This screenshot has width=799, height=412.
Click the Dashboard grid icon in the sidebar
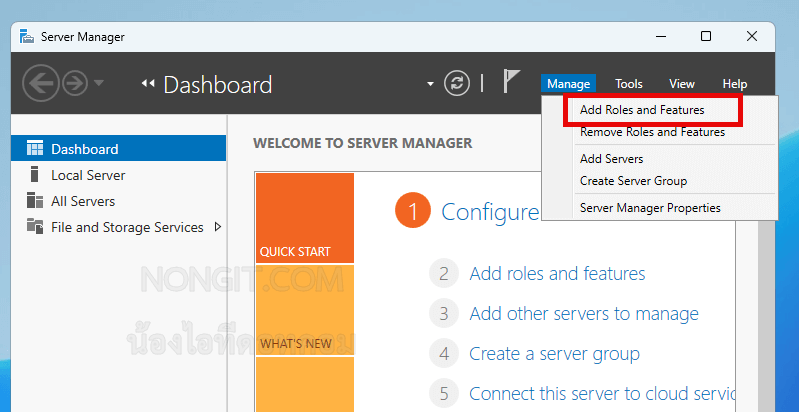tap(35, 149)
